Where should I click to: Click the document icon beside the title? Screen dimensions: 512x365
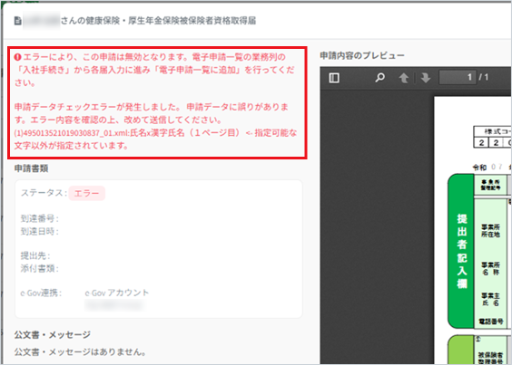[18, 21]
